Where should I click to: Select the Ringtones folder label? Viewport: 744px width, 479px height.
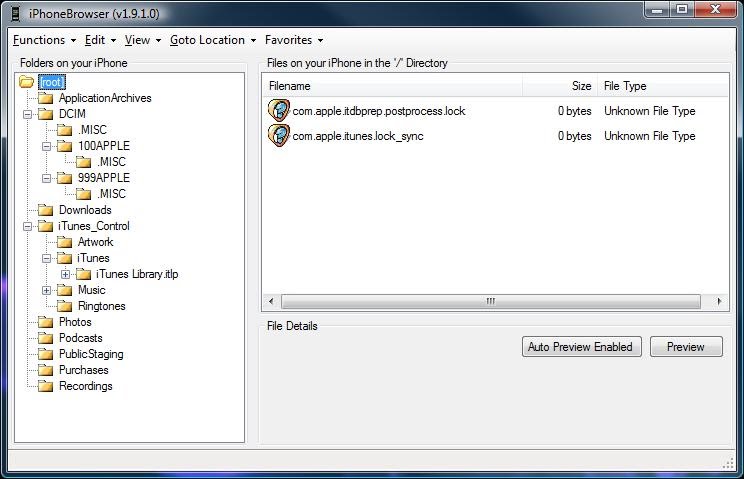[x=102, y=306]
